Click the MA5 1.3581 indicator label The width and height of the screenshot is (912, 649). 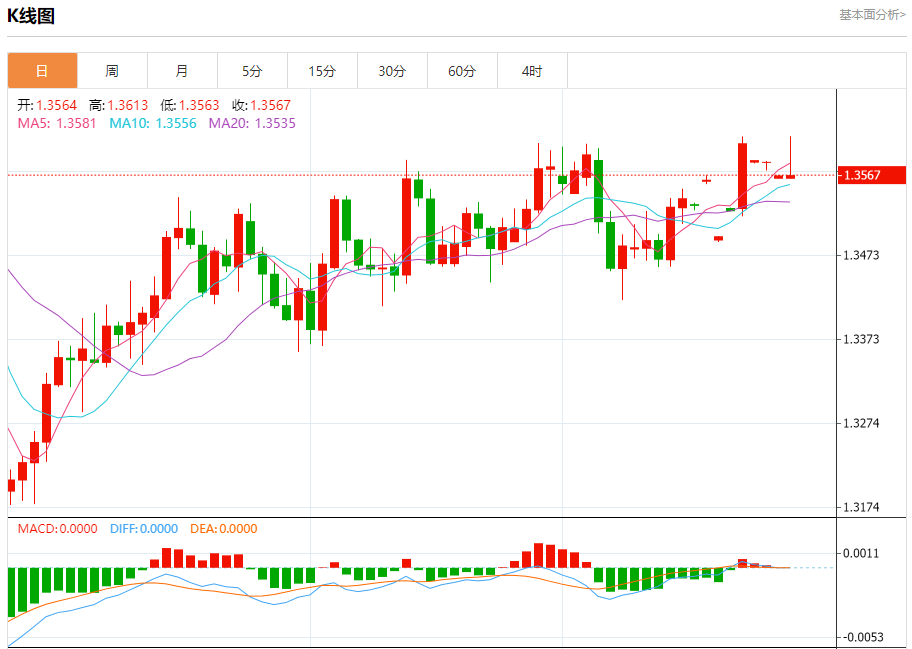pos(57,123)
